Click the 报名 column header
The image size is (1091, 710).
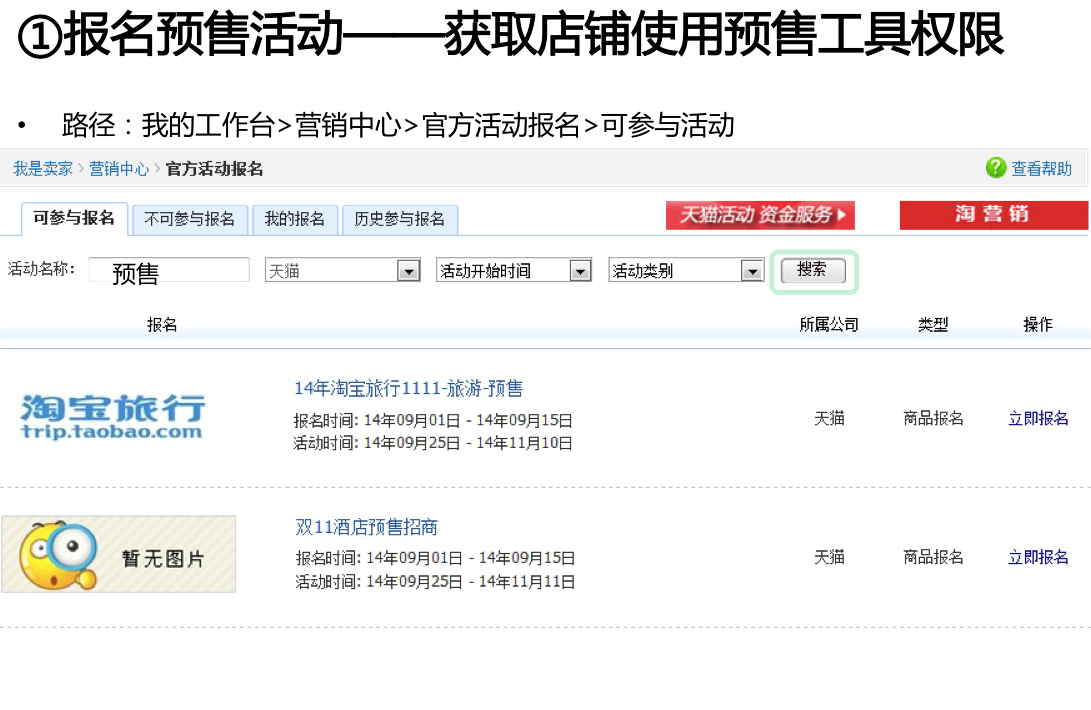click(x=162, y=324)
